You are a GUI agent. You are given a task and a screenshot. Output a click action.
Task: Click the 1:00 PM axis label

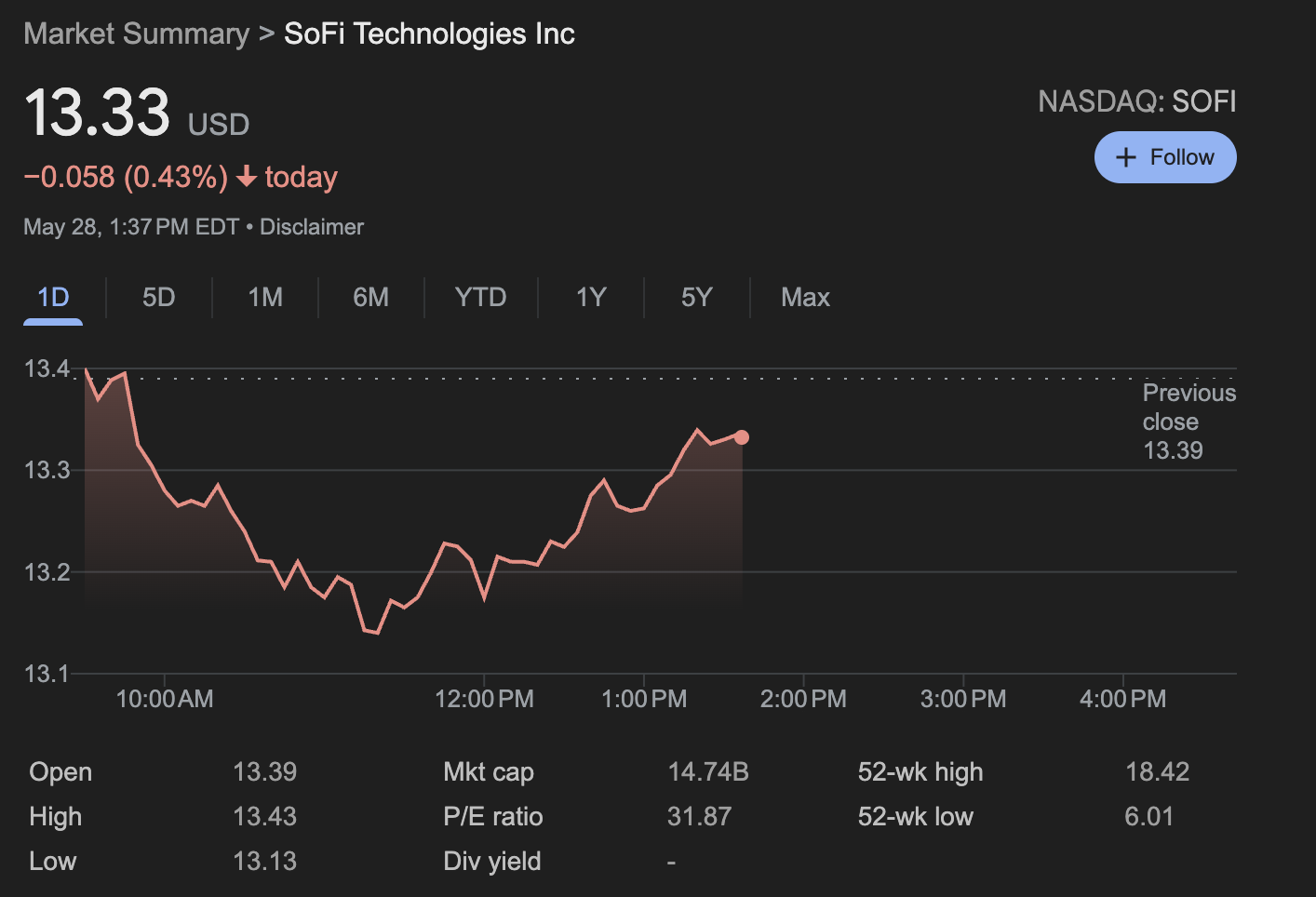click(x=644, y=699)
